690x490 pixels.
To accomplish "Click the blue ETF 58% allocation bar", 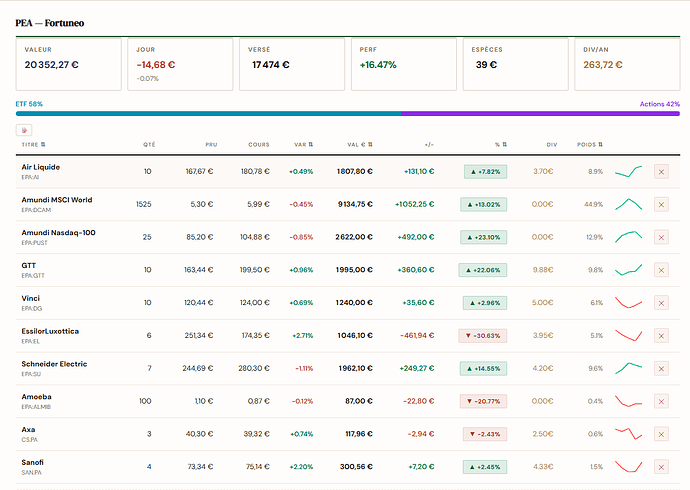I will pos(208,113).
